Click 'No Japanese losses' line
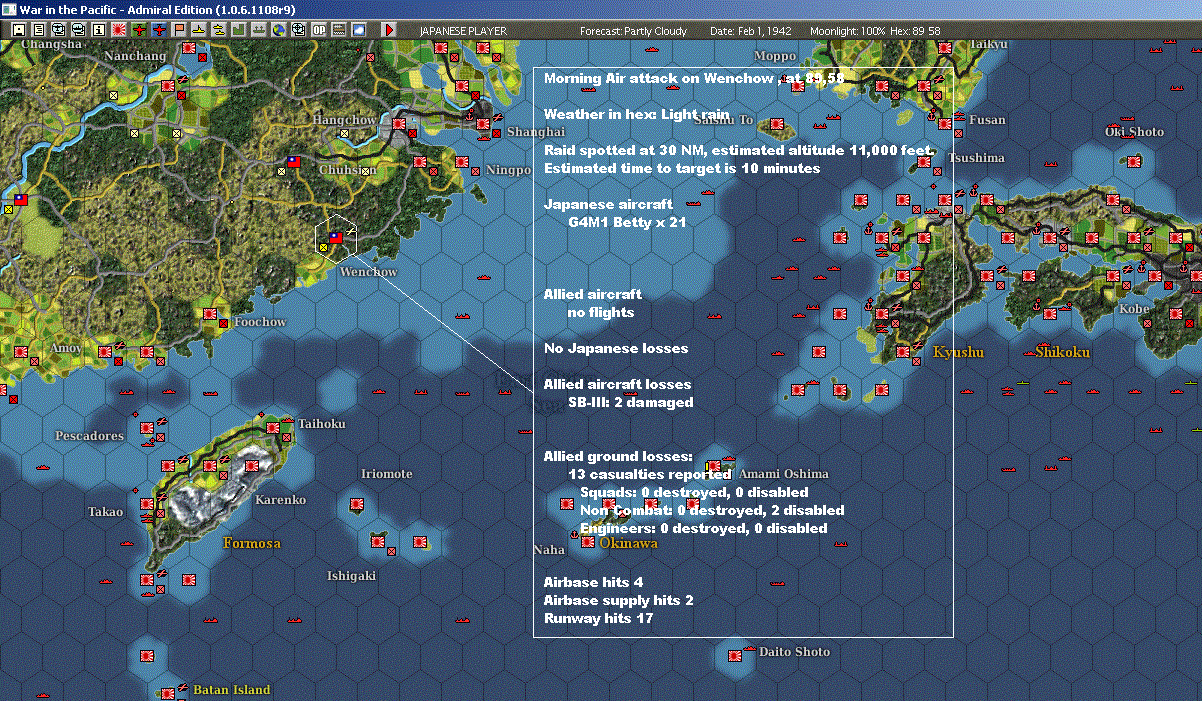The image size is (1202, 701). (x=616, y=348)
